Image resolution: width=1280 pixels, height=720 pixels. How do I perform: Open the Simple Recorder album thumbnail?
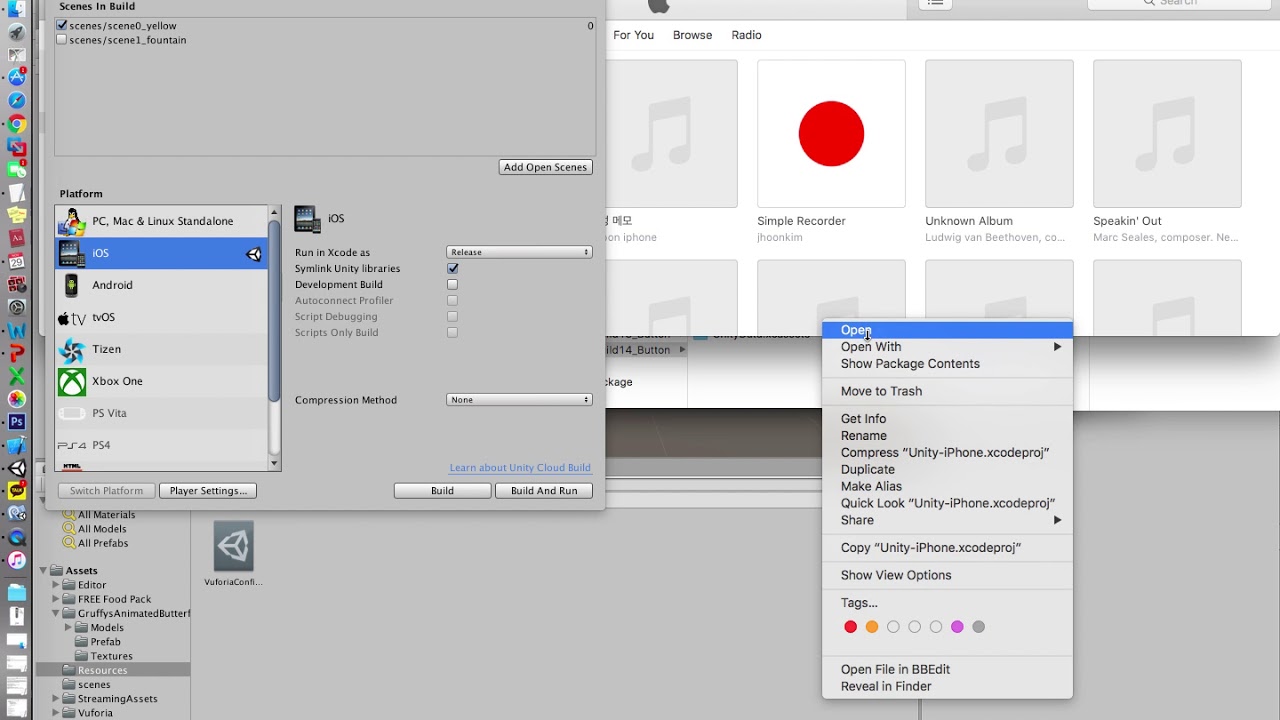click(x=831, y=134)
